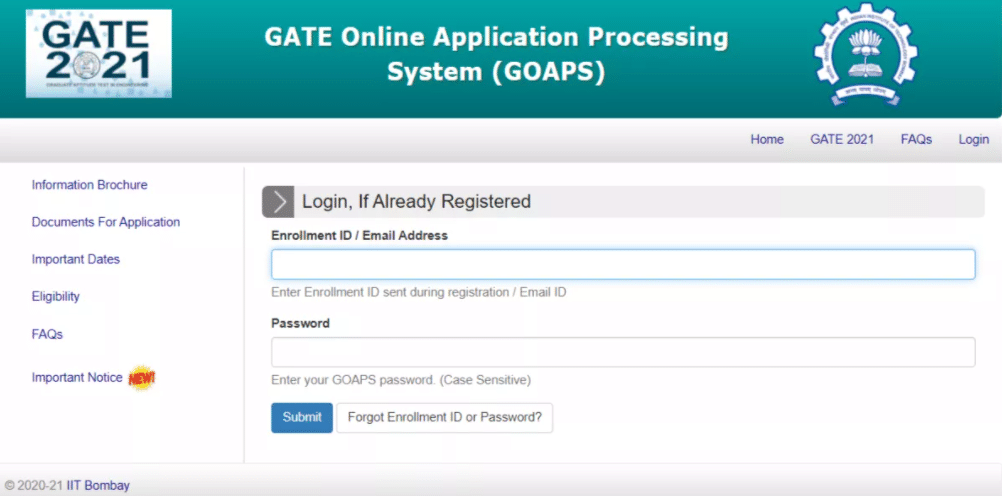Click the IIT Bombay emblem logo

click(865, 55)
